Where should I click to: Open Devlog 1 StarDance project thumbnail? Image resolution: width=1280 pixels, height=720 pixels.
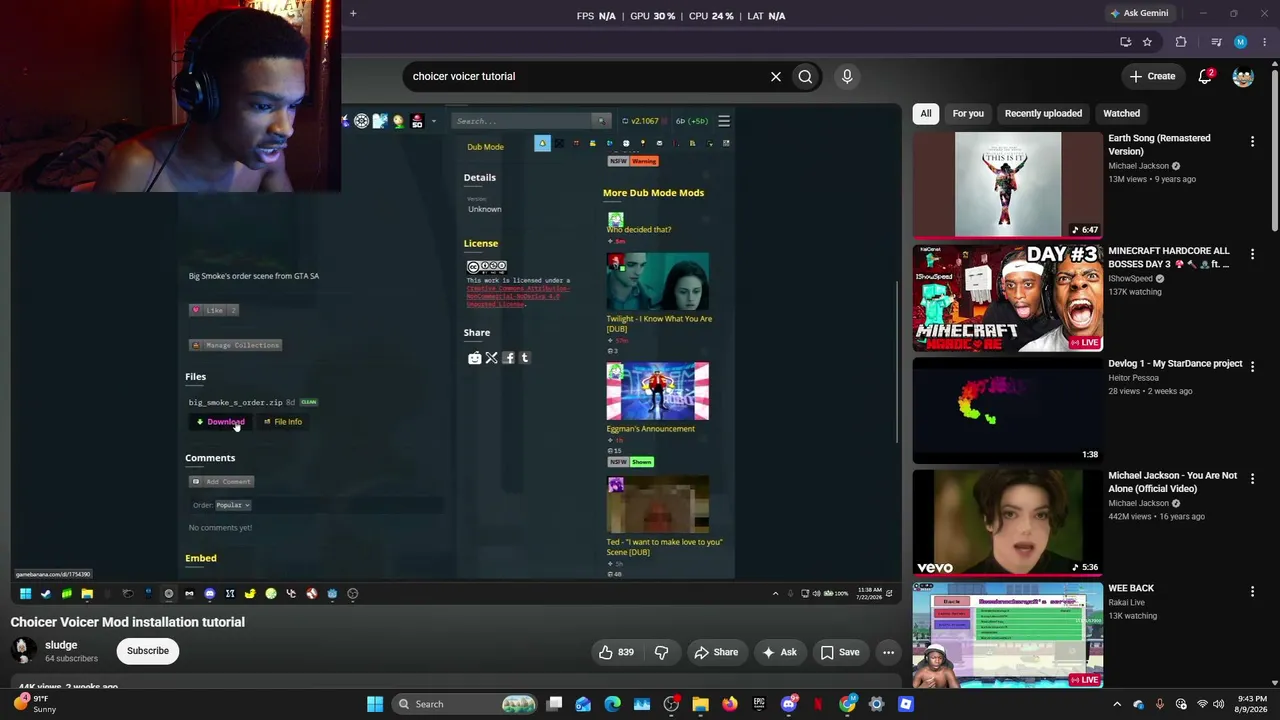[1008, 410]
